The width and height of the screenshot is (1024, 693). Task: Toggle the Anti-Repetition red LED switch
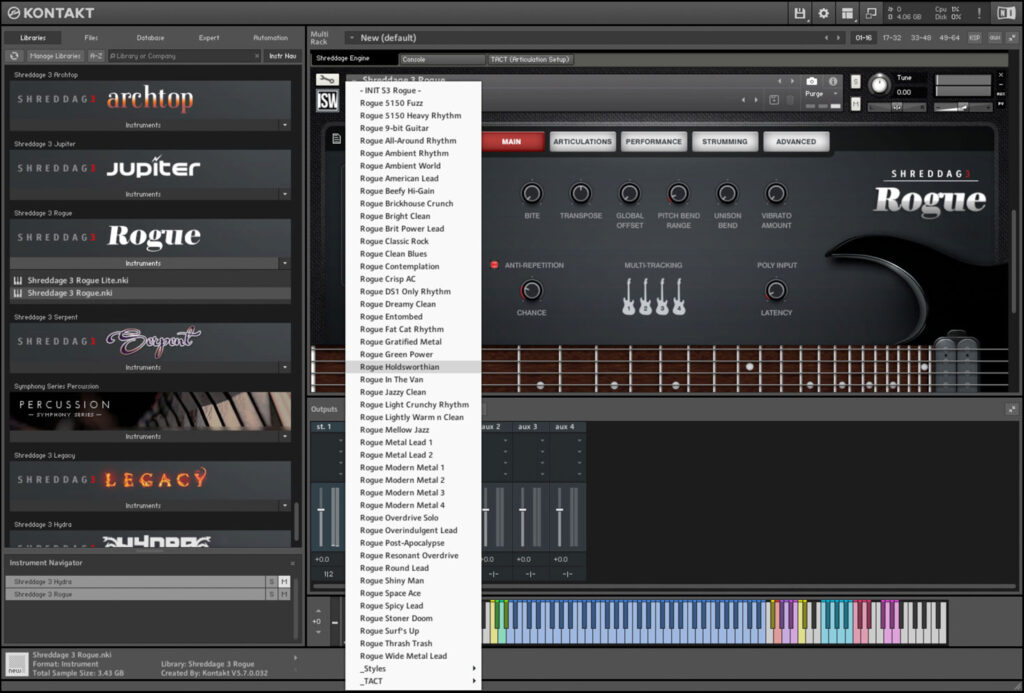tap(494, 265)
